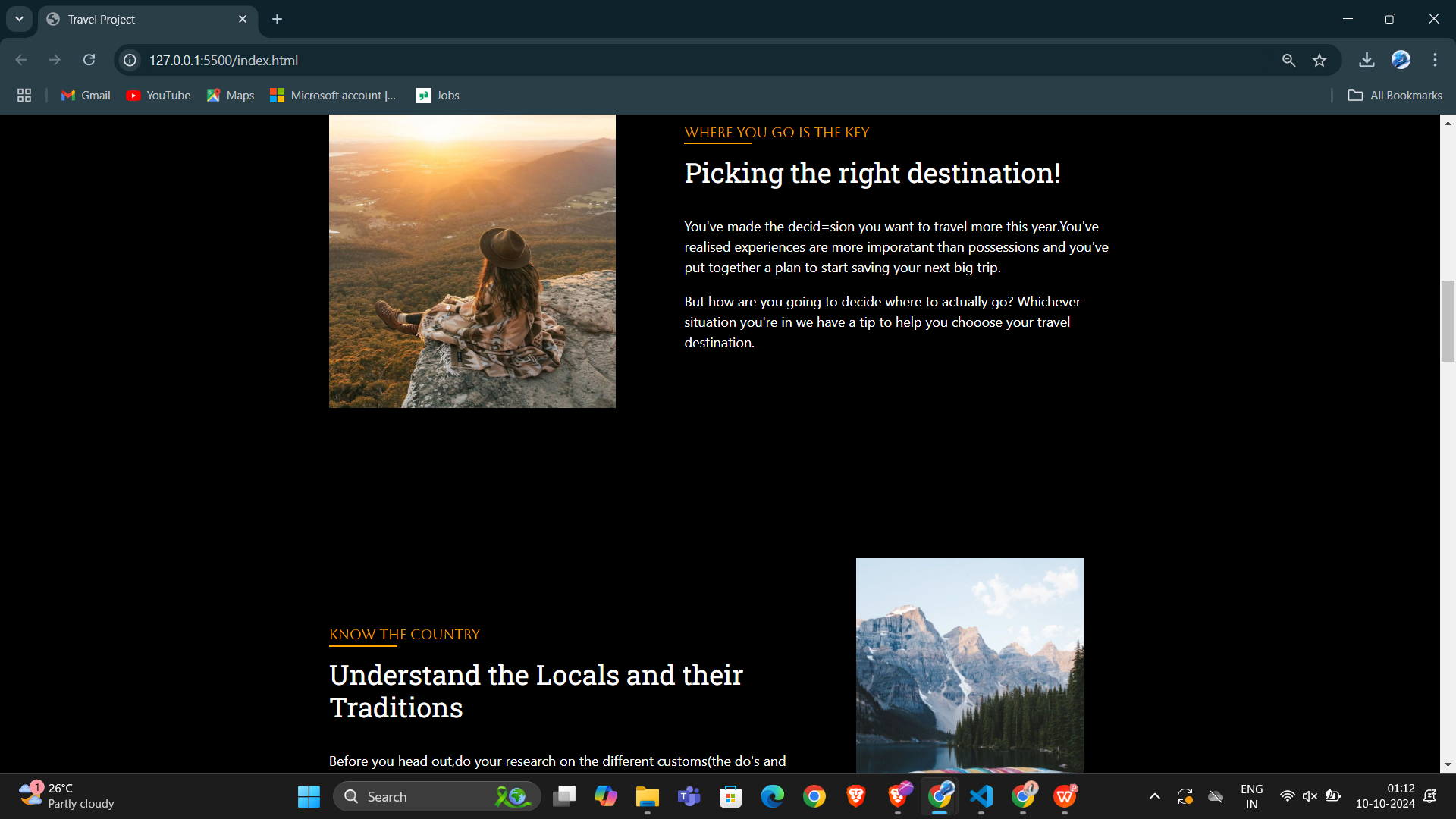Open the Maps bookmark
This screenshot has height=819, width=1456.
(231, 96)
